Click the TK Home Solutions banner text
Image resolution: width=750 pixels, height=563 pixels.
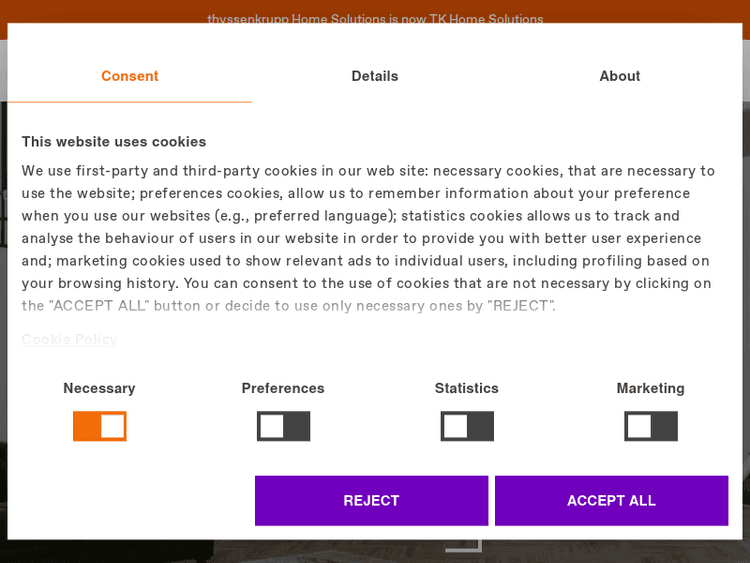pyautogui.click(x=375, y=19)
